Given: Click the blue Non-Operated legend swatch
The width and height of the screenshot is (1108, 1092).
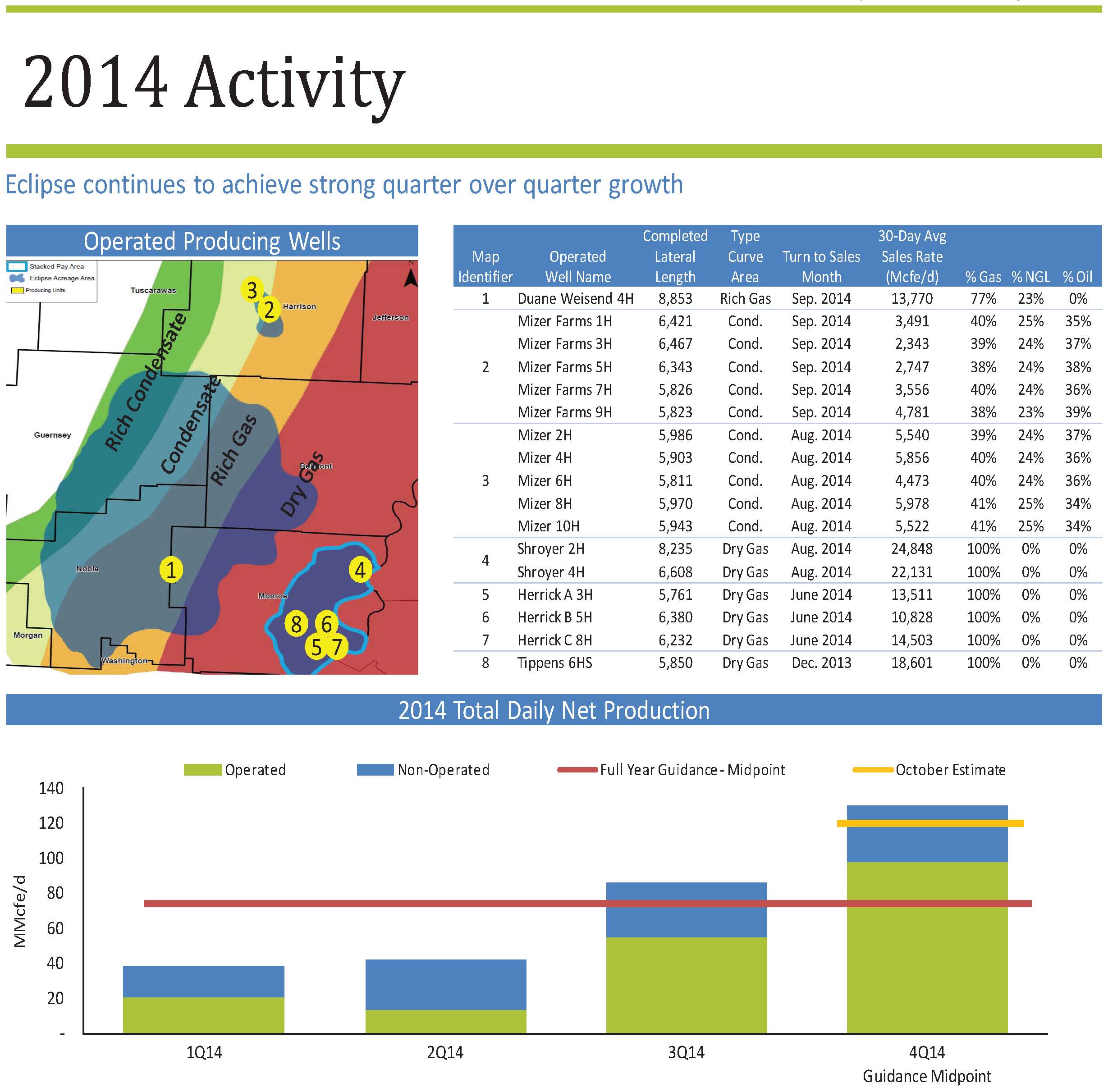Looking at the screenshot, I should [375, 770].
